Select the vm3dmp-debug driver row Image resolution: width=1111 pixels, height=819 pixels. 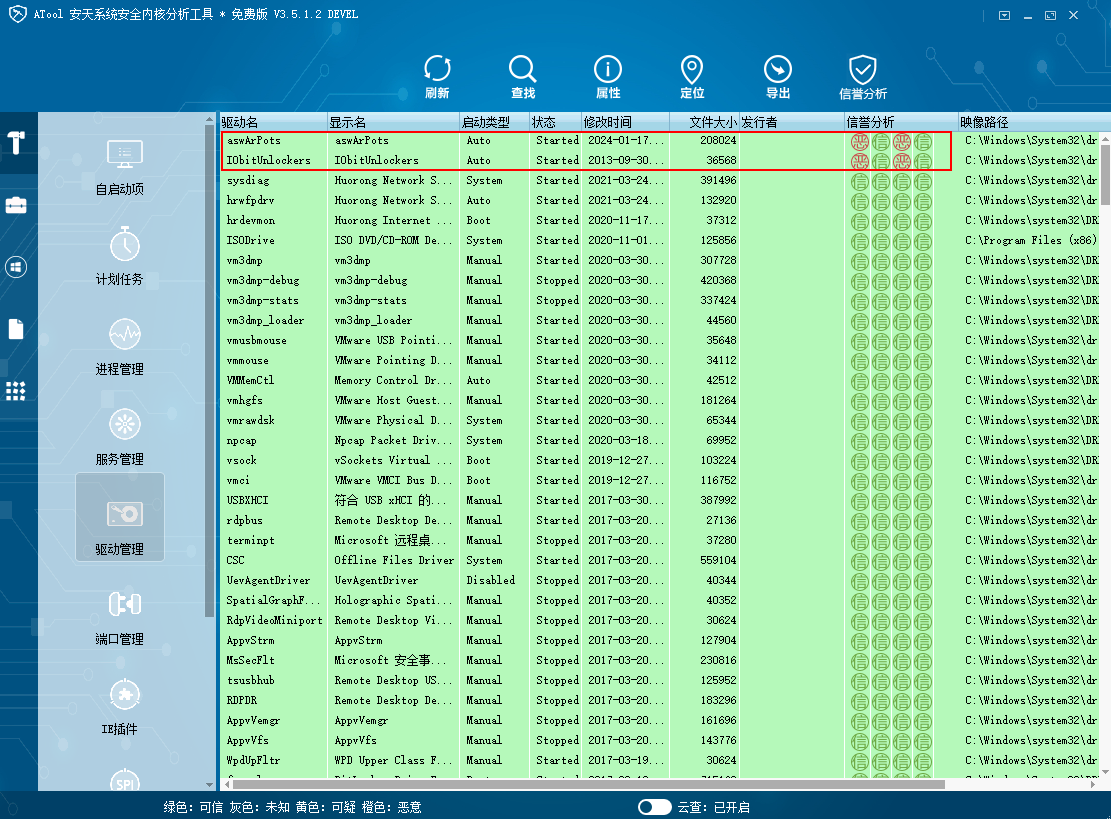pos(659,281)
